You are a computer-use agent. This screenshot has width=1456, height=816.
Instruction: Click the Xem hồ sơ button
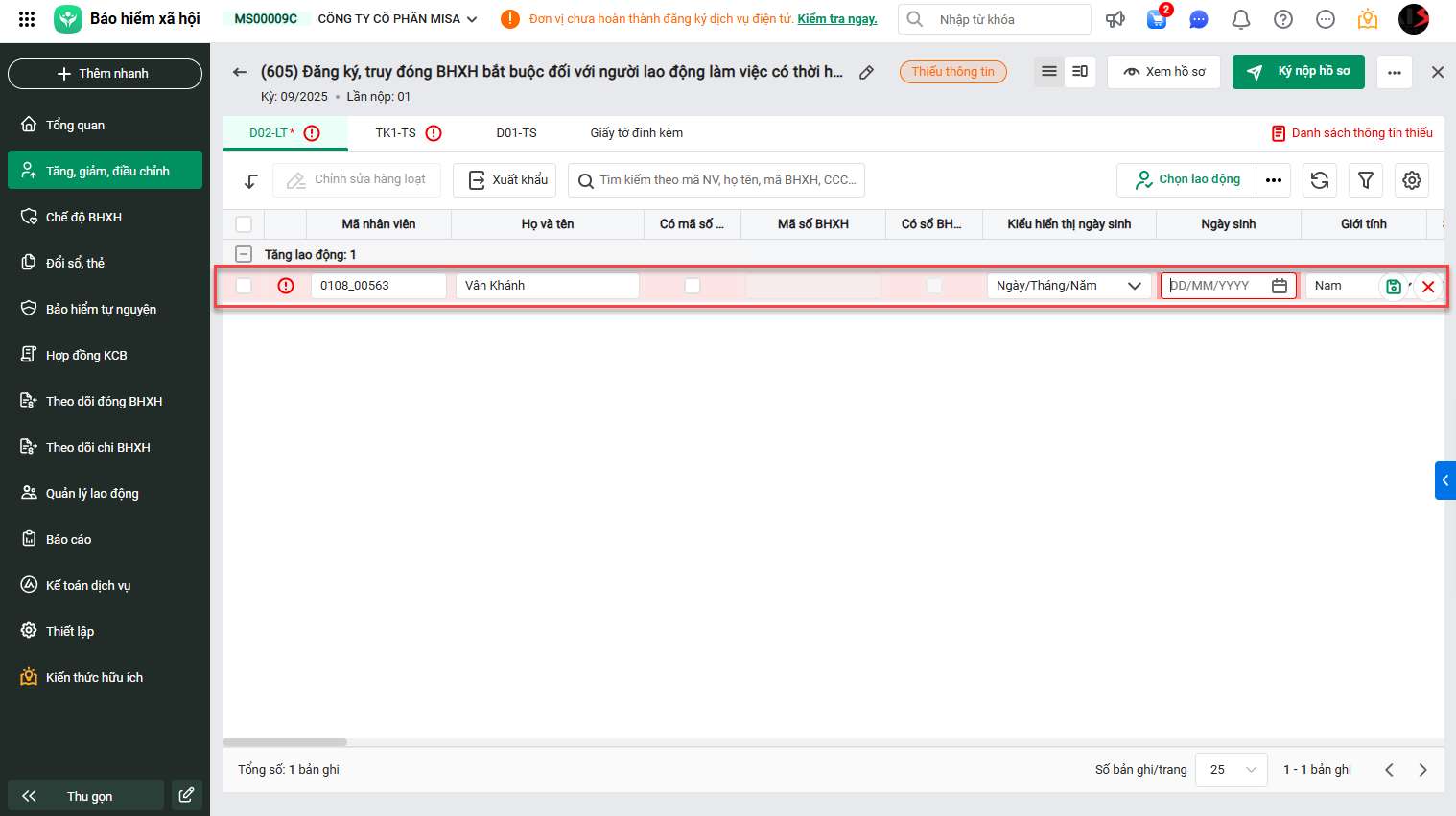point(1163,72)
